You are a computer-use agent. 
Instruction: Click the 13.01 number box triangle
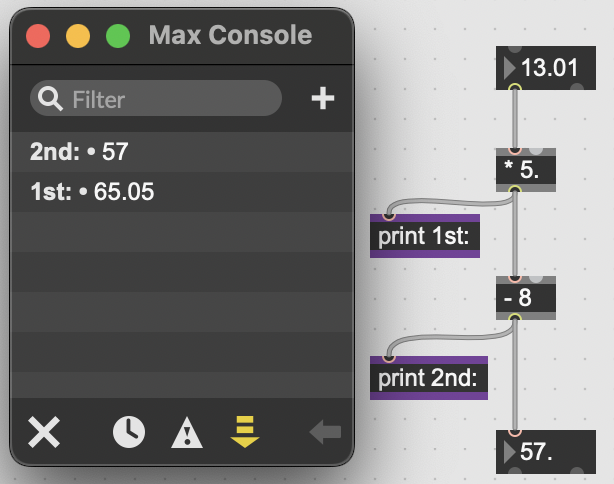tap(511, 68)
